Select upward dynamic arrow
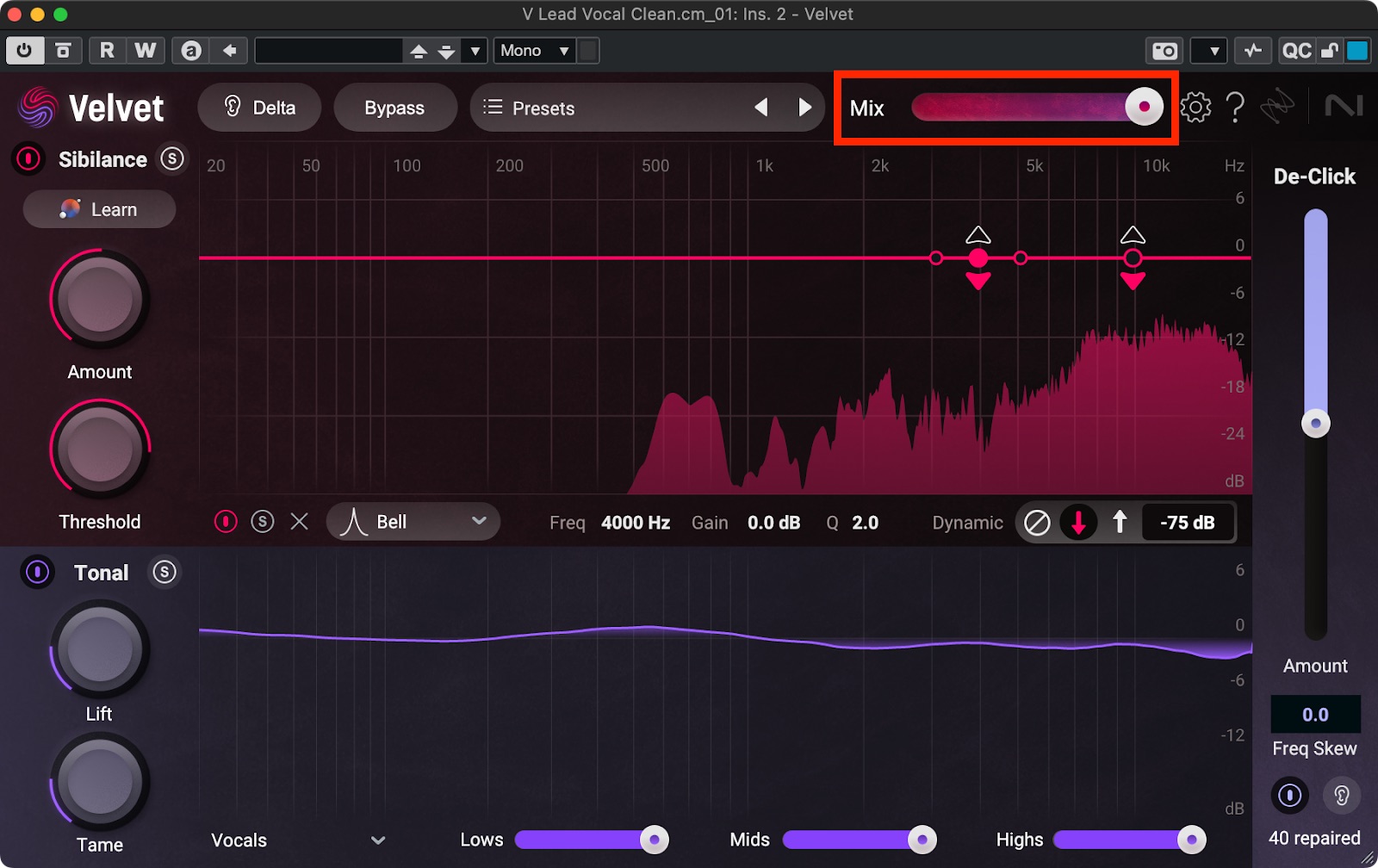The height and width of the screenshot is (868, 1378). pyautogui.click(x=1120, y=522)
